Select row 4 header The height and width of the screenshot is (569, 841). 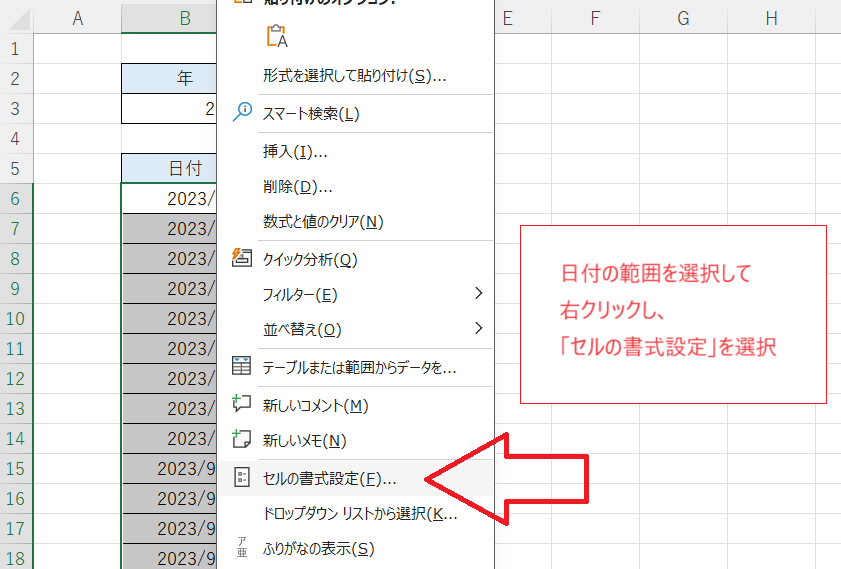pos(16,139)
